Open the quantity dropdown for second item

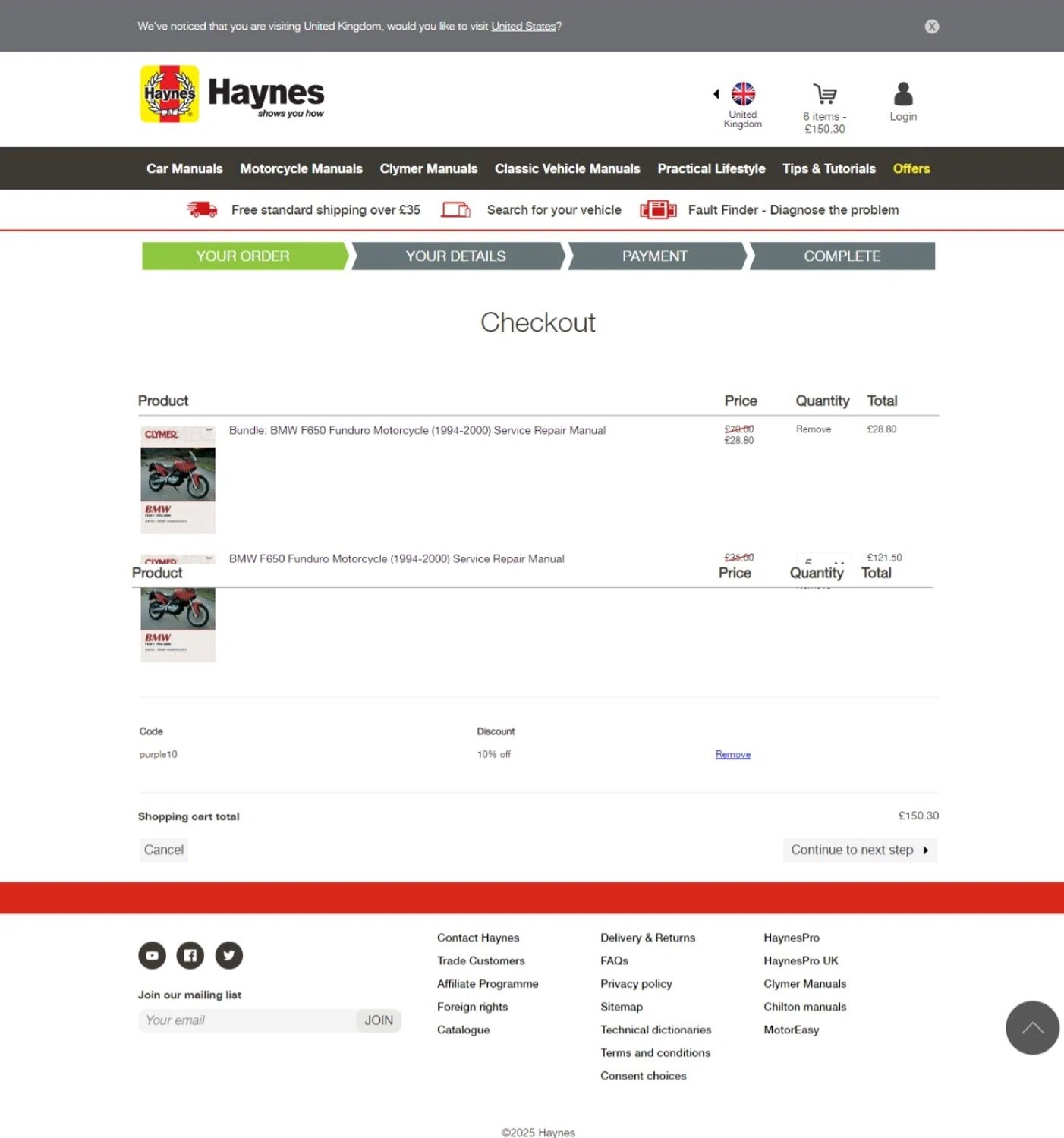tap(824, 559)
